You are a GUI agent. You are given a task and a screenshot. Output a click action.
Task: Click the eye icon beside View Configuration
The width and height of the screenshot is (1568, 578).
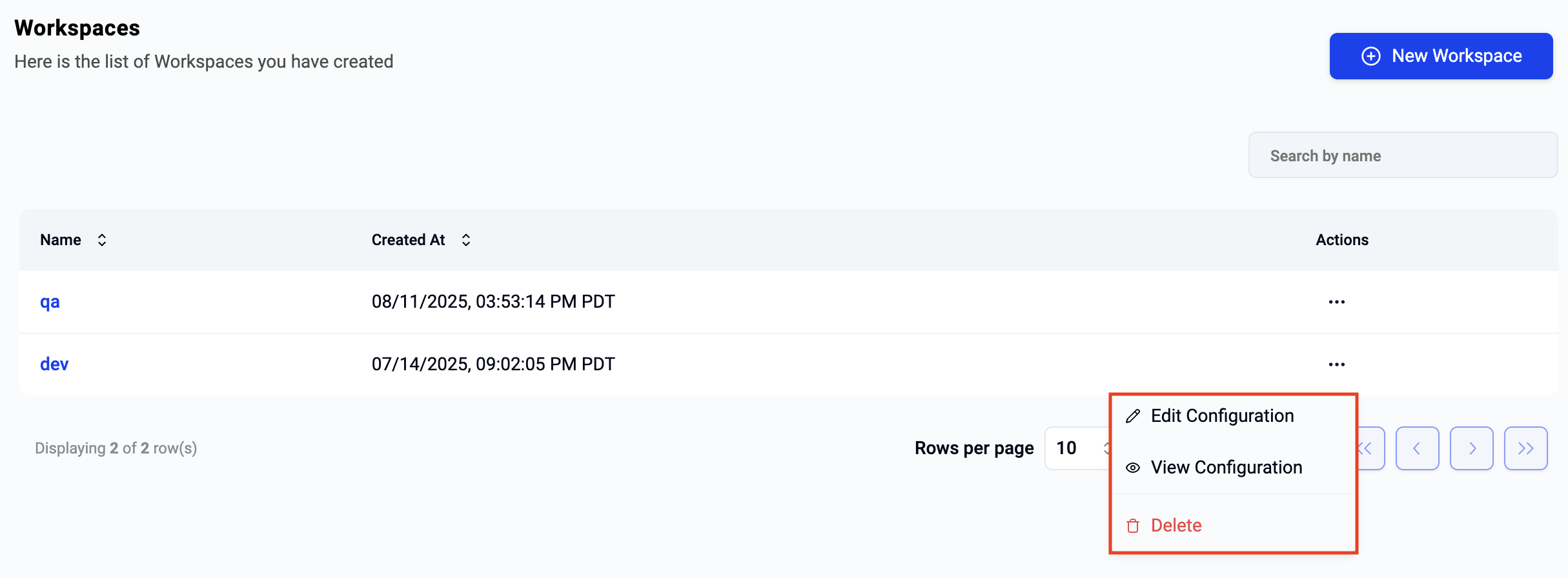(1133, 468)
